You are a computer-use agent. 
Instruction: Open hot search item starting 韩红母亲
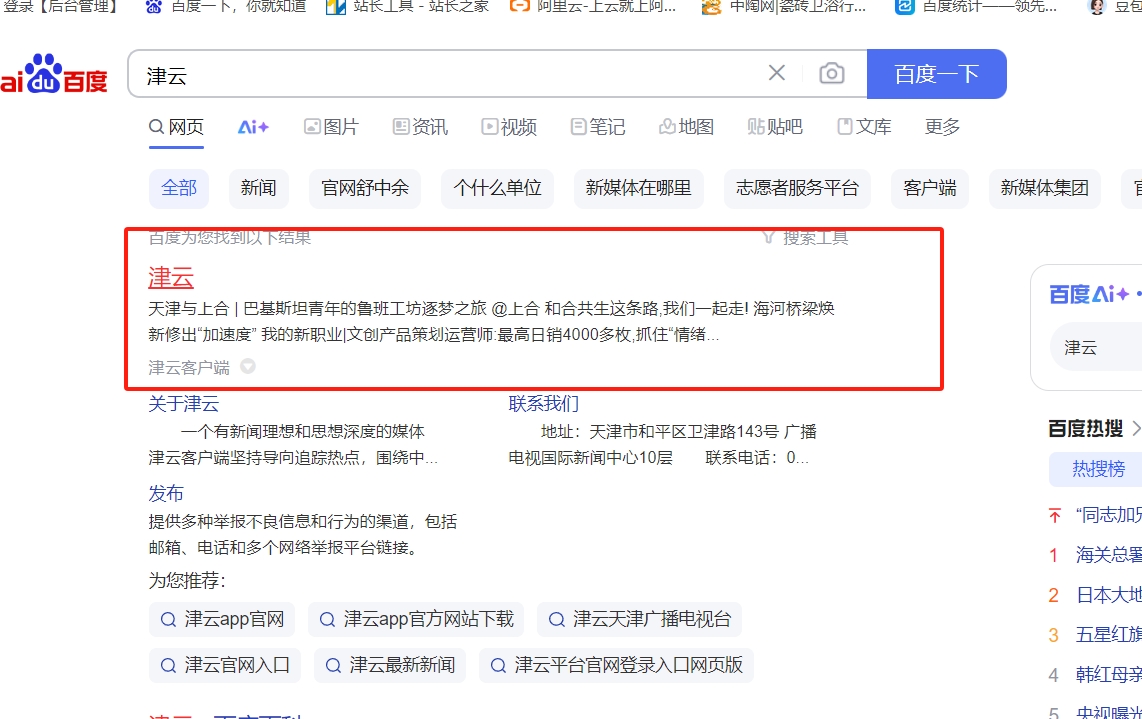(1108, 675)
